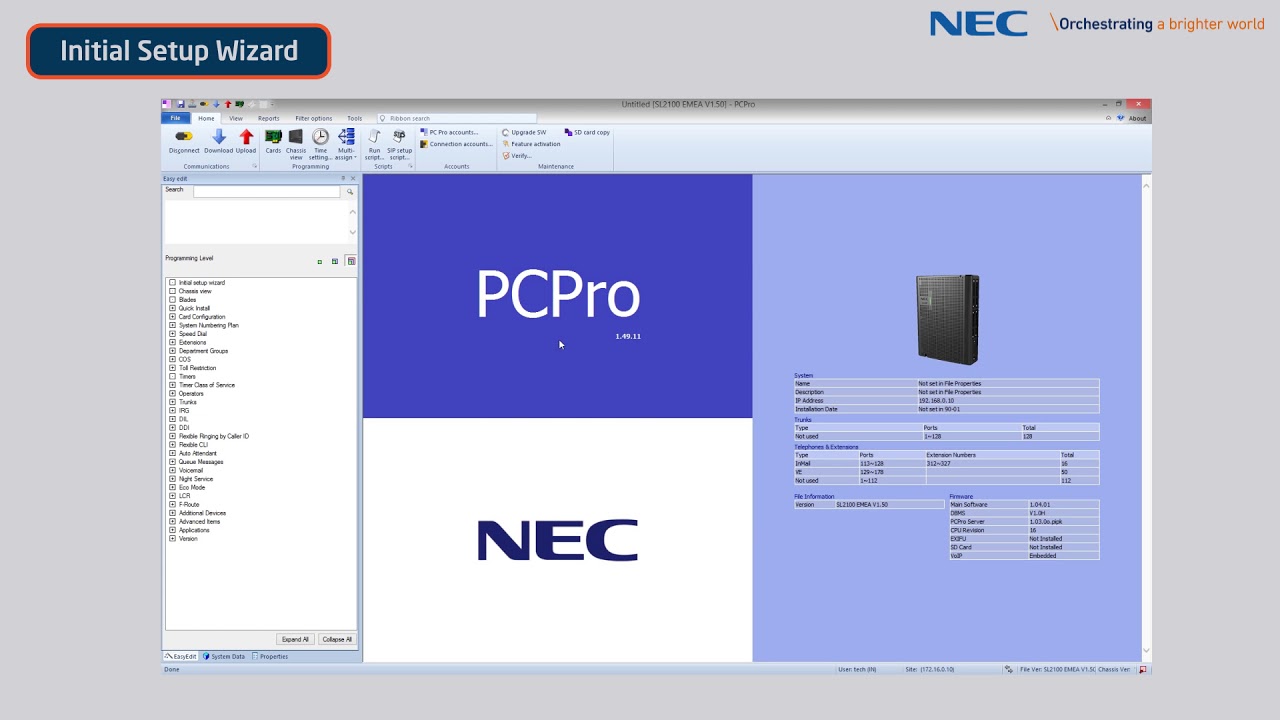Switch to the Tools ribbon tab
Viewport: 1280px width, 720px height.
(x=355, y=118)
